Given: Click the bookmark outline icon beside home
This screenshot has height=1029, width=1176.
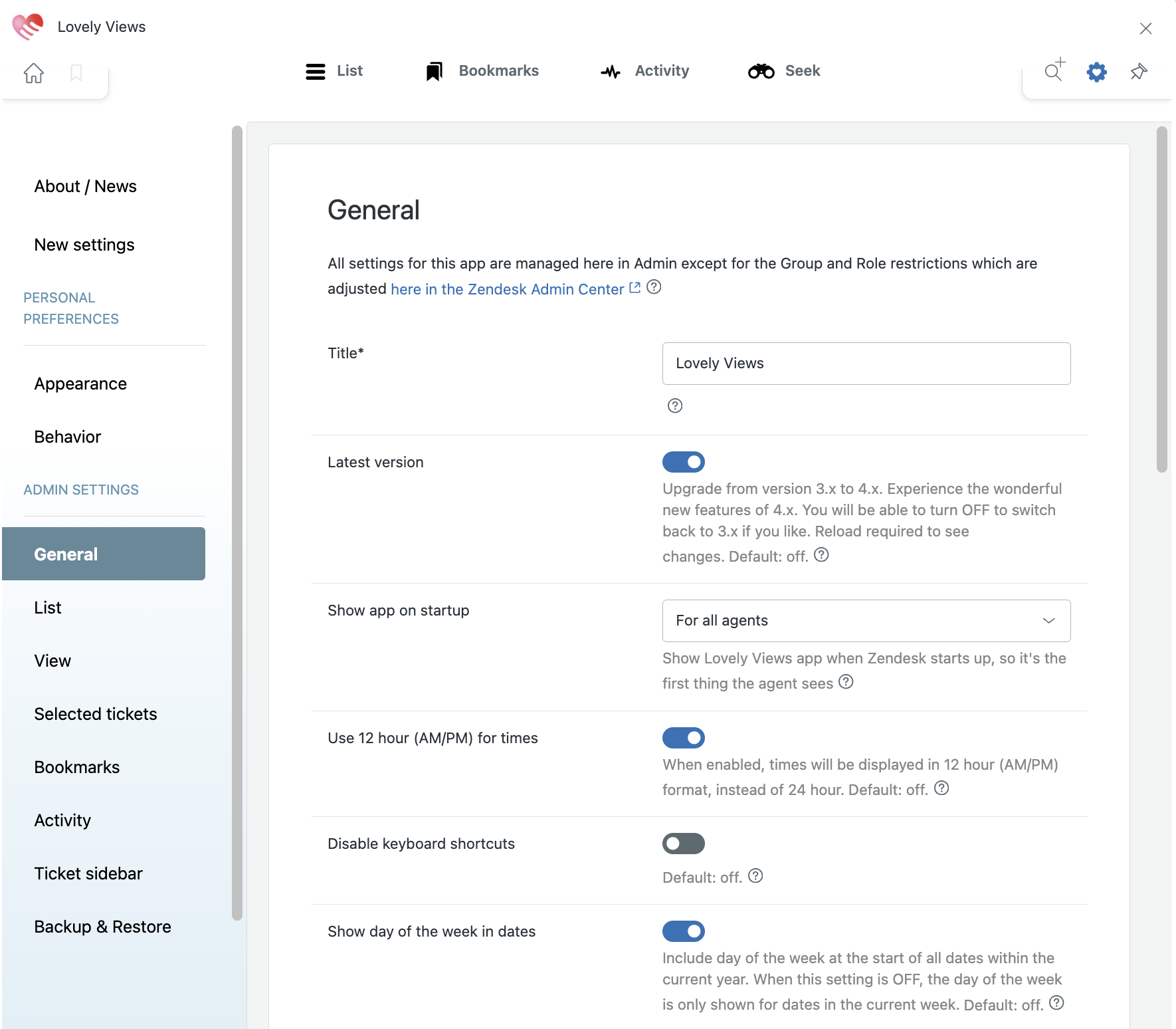Looking at the screenshot, I should tap(76, 72).
